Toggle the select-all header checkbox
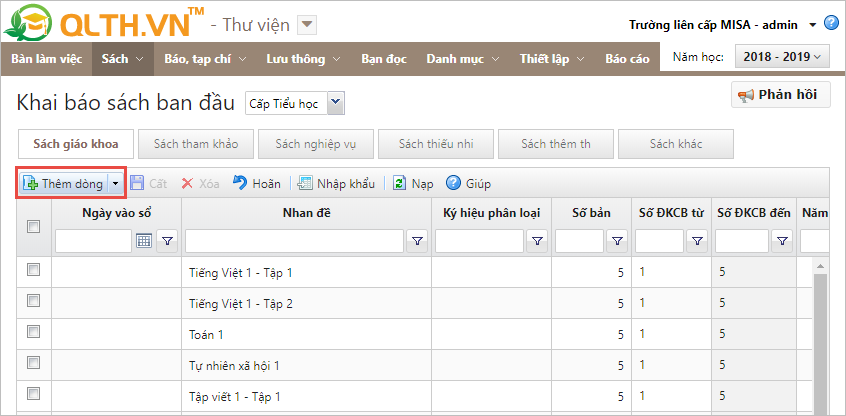 (x=33, y=227)
